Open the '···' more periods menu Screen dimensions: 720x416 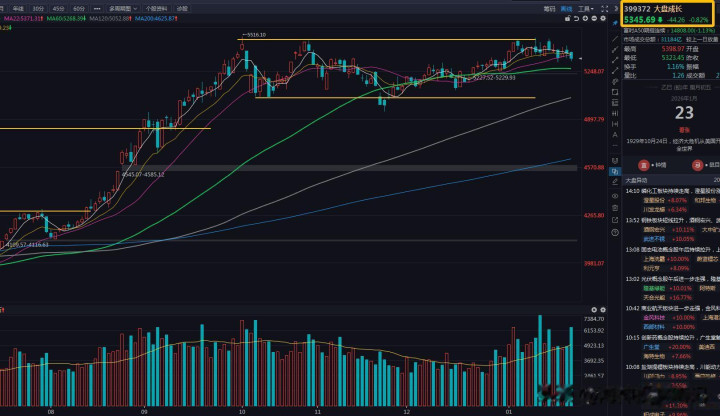[x=99, y=7]
